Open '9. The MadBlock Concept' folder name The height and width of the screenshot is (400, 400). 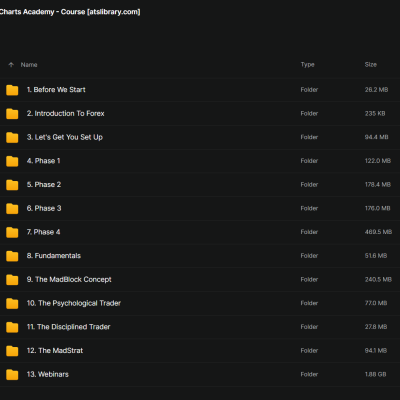click(x=69, y=279)
